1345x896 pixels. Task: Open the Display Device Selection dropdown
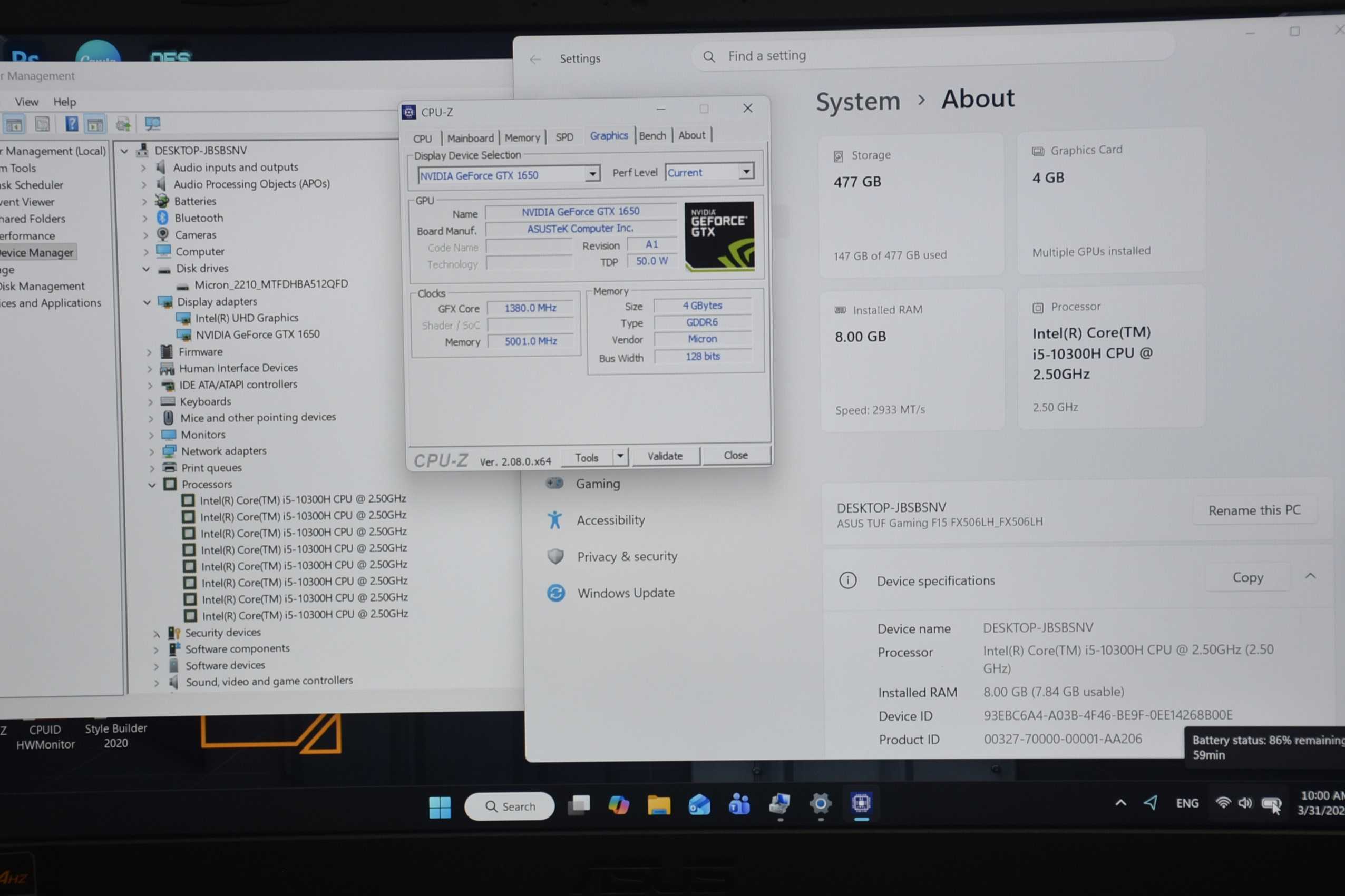click(x=592, y=174)
